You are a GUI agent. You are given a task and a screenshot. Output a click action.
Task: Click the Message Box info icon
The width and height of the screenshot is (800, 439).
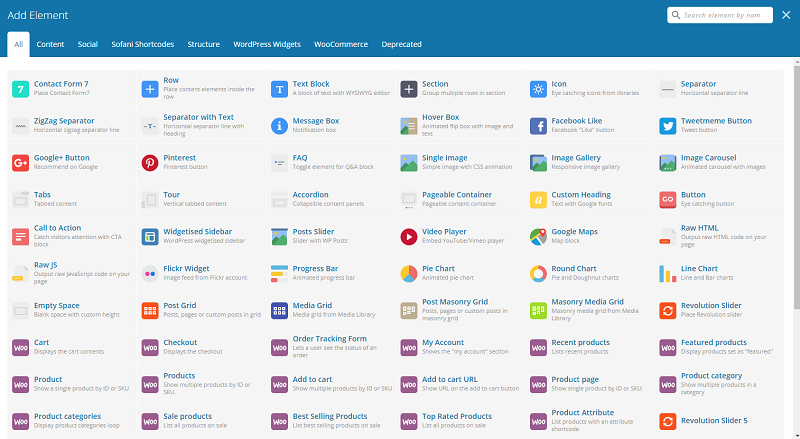point(280,126)
